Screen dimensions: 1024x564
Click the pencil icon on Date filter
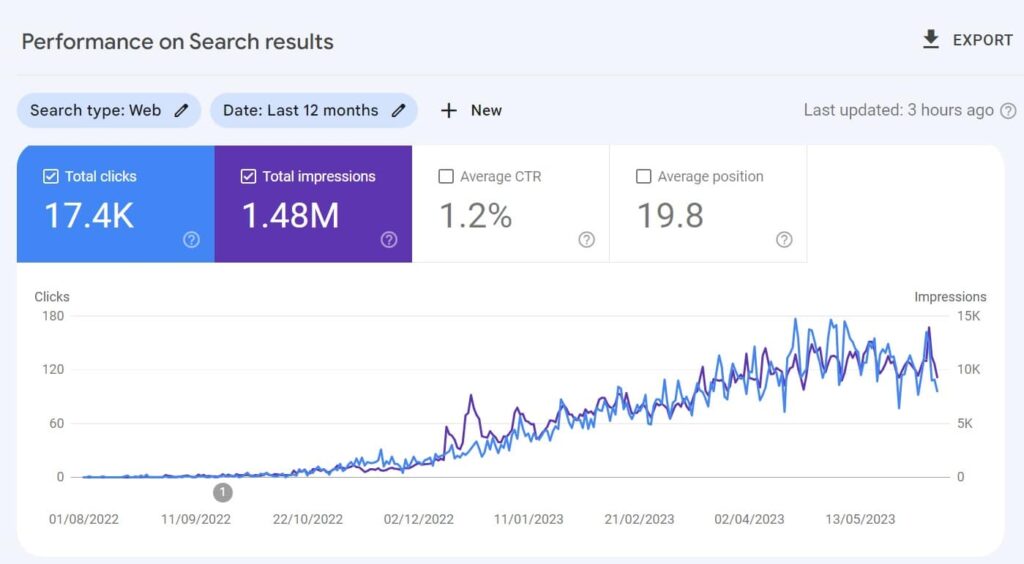398,111
